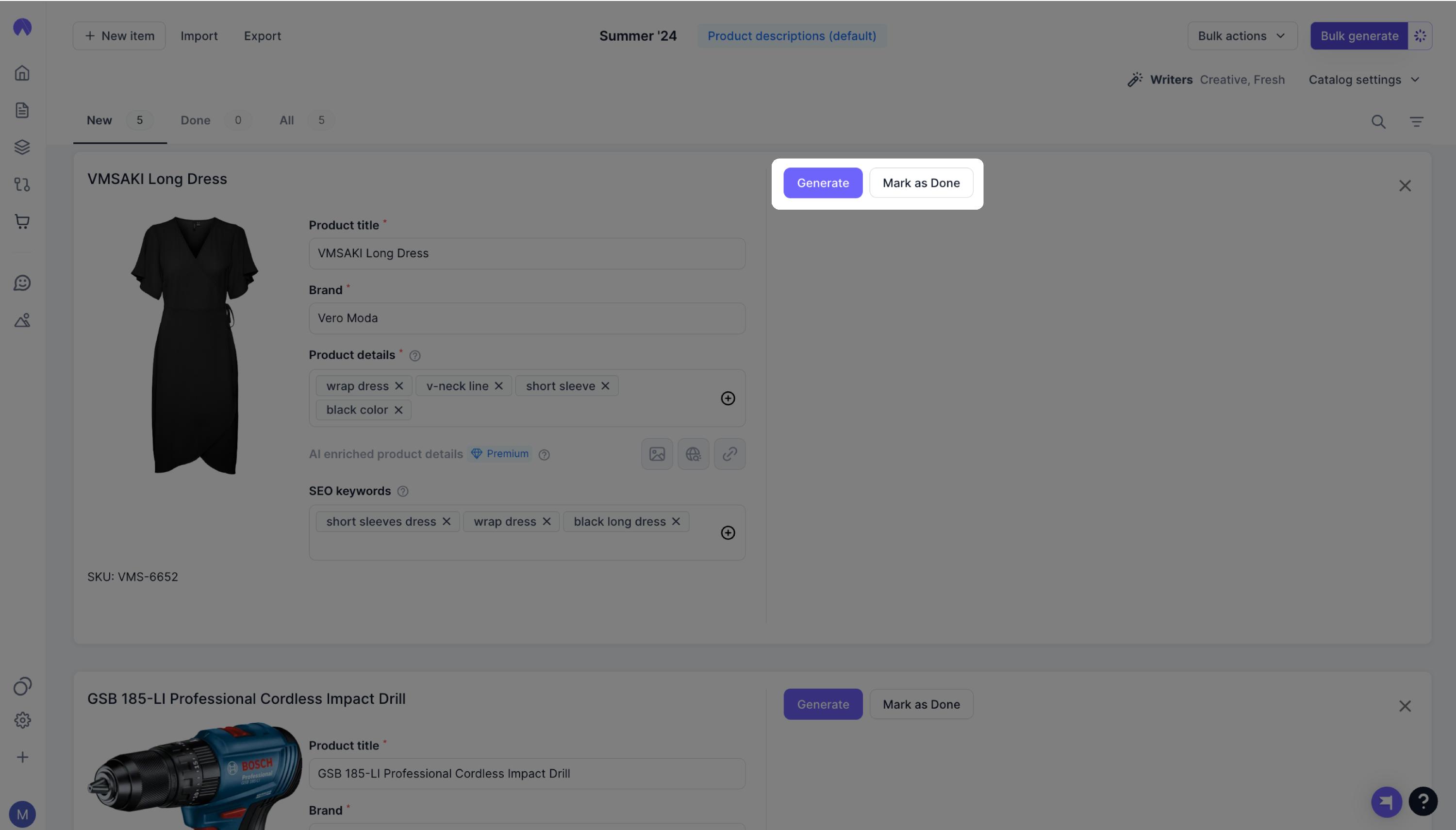
Task: Click 'Product descriptions (default)' badge
Action: tap(792, 36)
